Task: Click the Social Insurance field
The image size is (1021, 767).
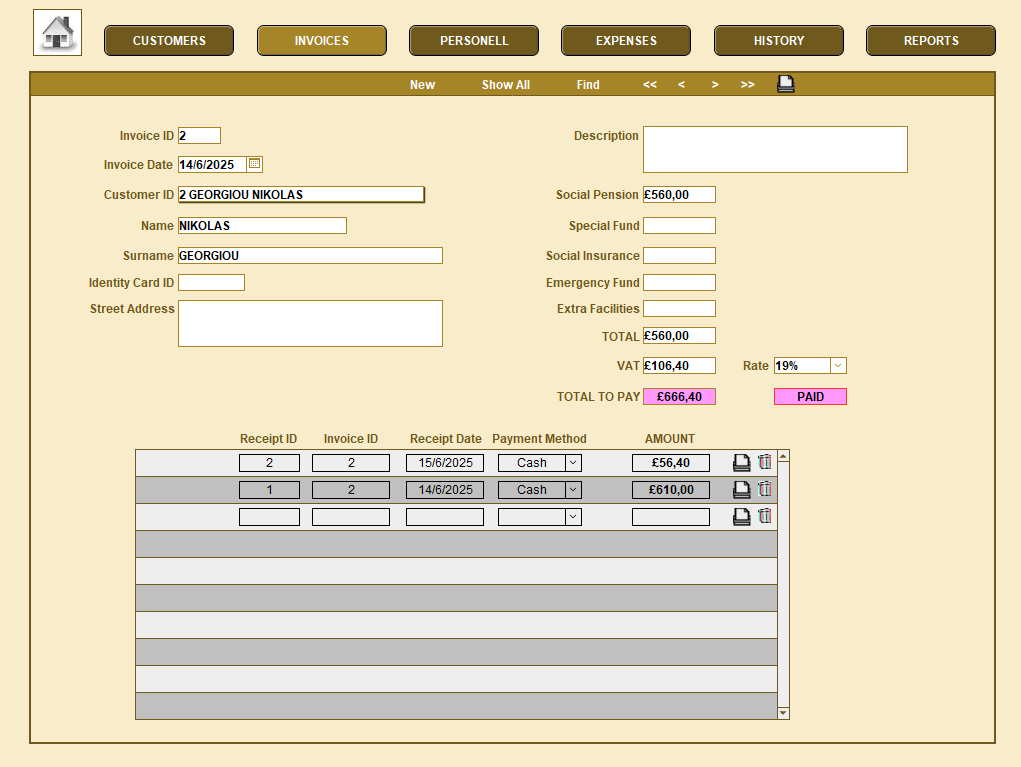Action: [679, 255]
